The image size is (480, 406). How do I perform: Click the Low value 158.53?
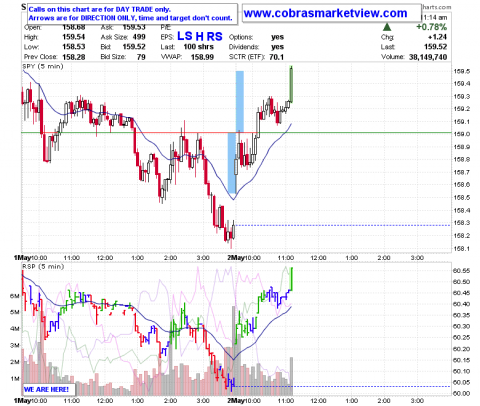(74, 47)
